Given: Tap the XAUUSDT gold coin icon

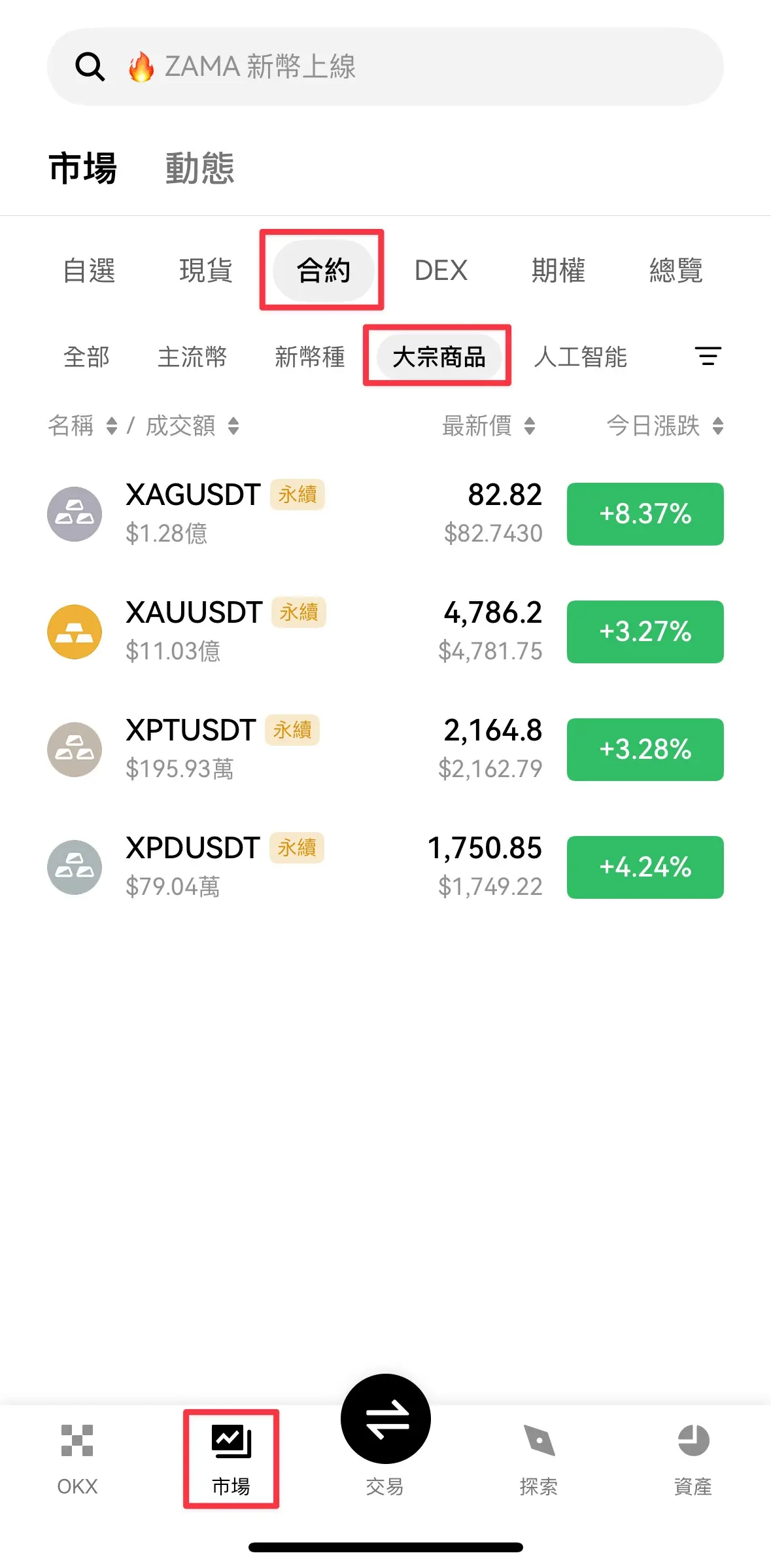Looking at the screenshot, I should (75, 632).
